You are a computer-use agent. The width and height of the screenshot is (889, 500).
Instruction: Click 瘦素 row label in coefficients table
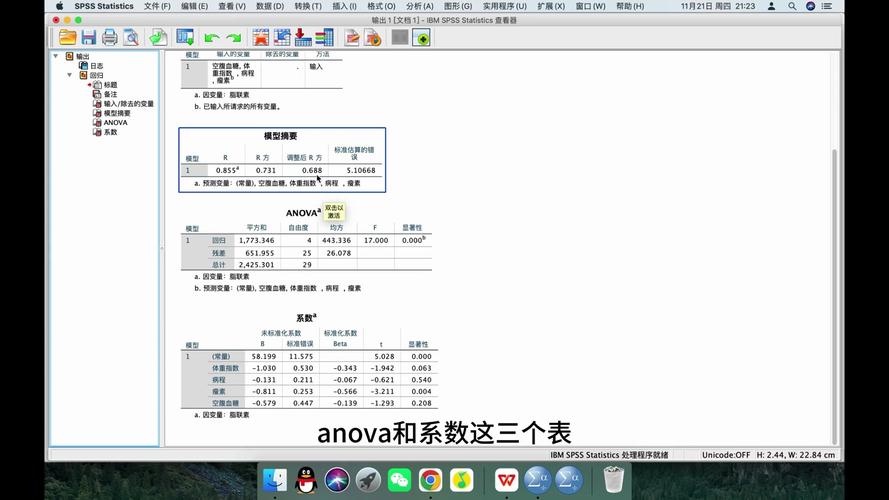point(219,391)
